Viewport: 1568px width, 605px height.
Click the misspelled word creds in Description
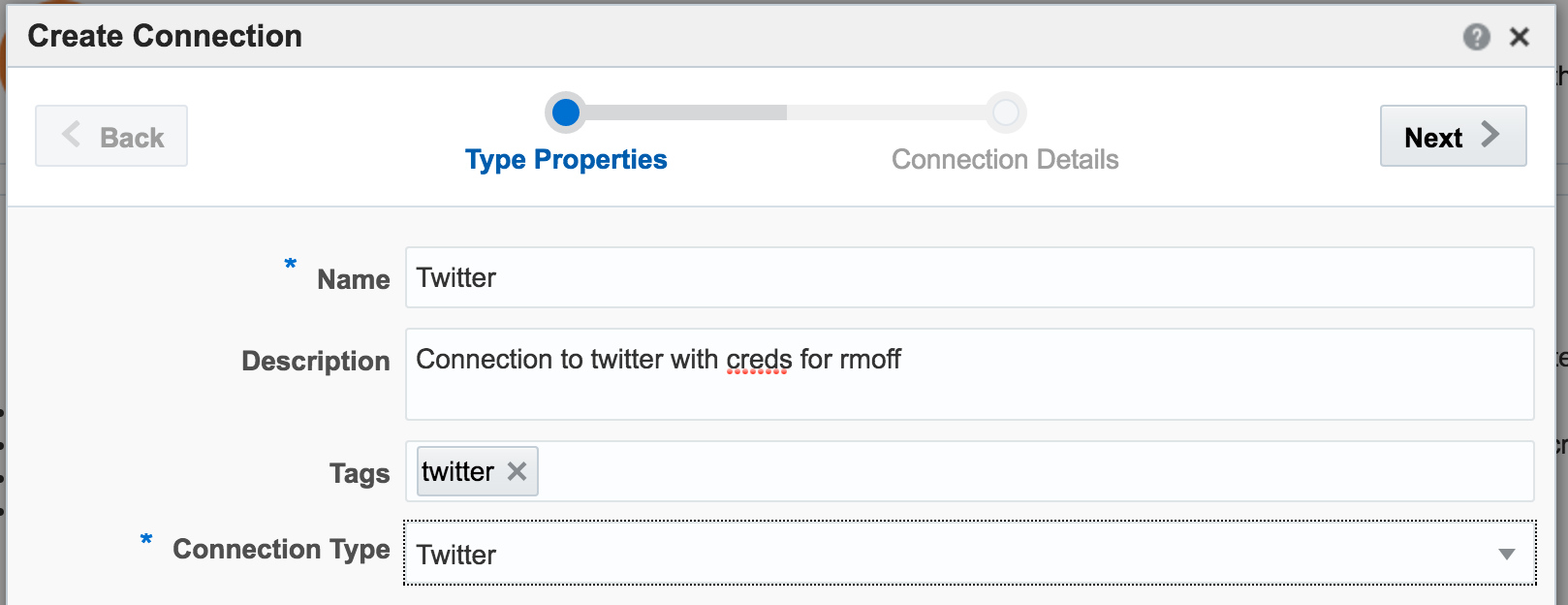click(x=759, y=360)
